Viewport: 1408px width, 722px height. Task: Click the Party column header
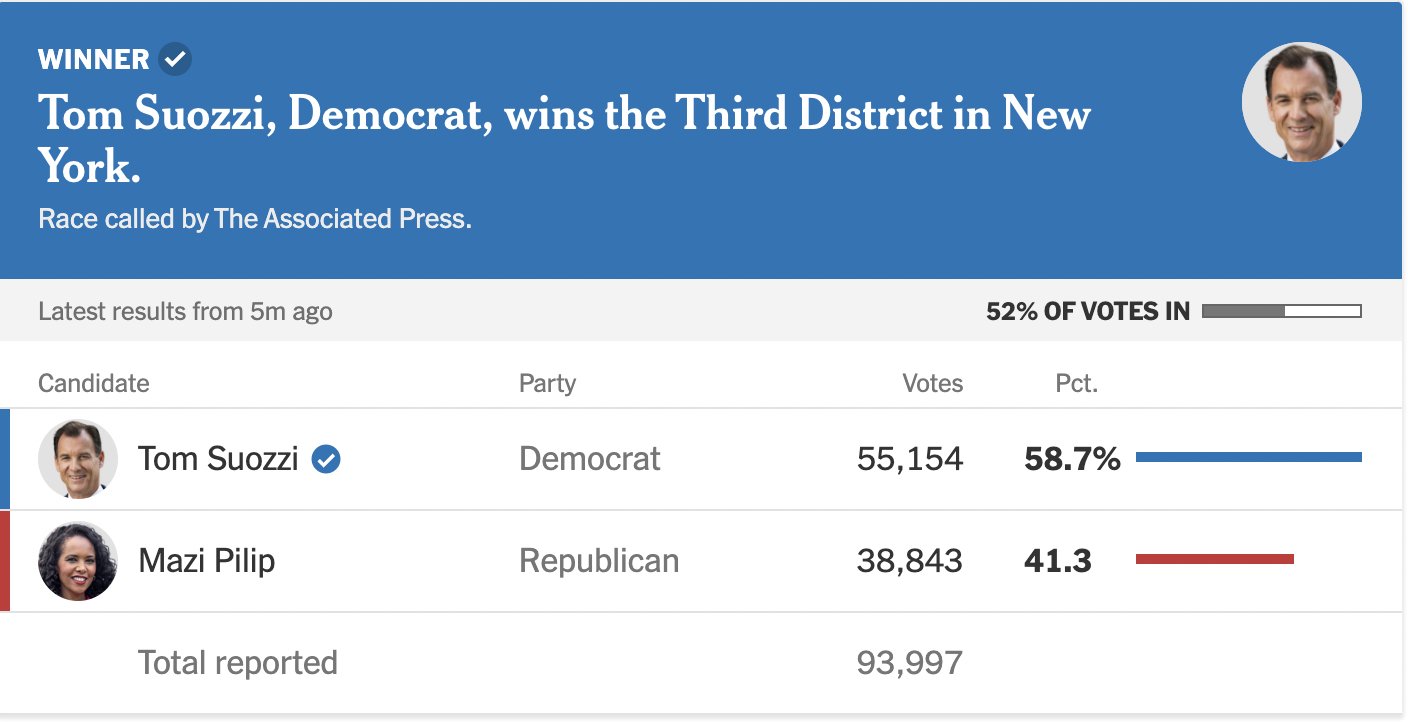(x=548, y=383)
